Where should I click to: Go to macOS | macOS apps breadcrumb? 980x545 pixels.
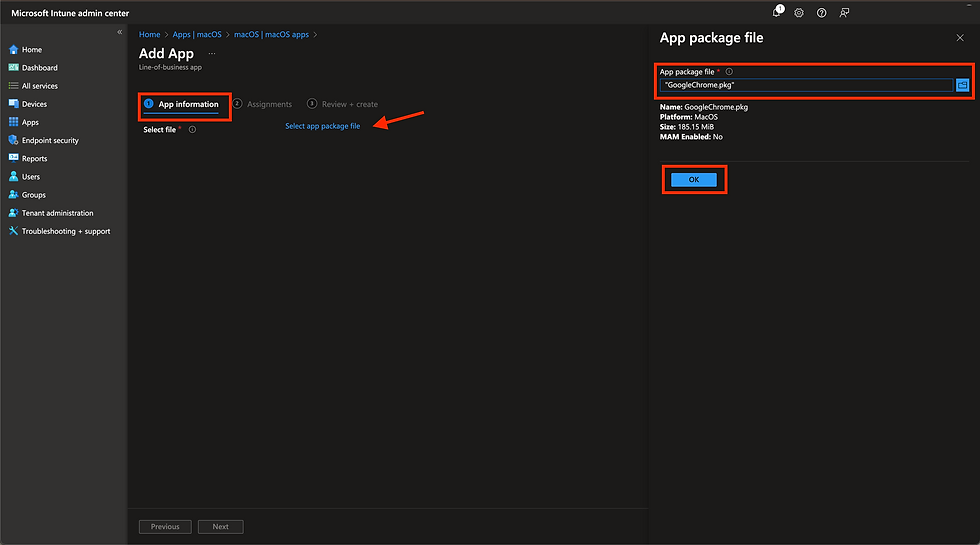click(271, 34)
